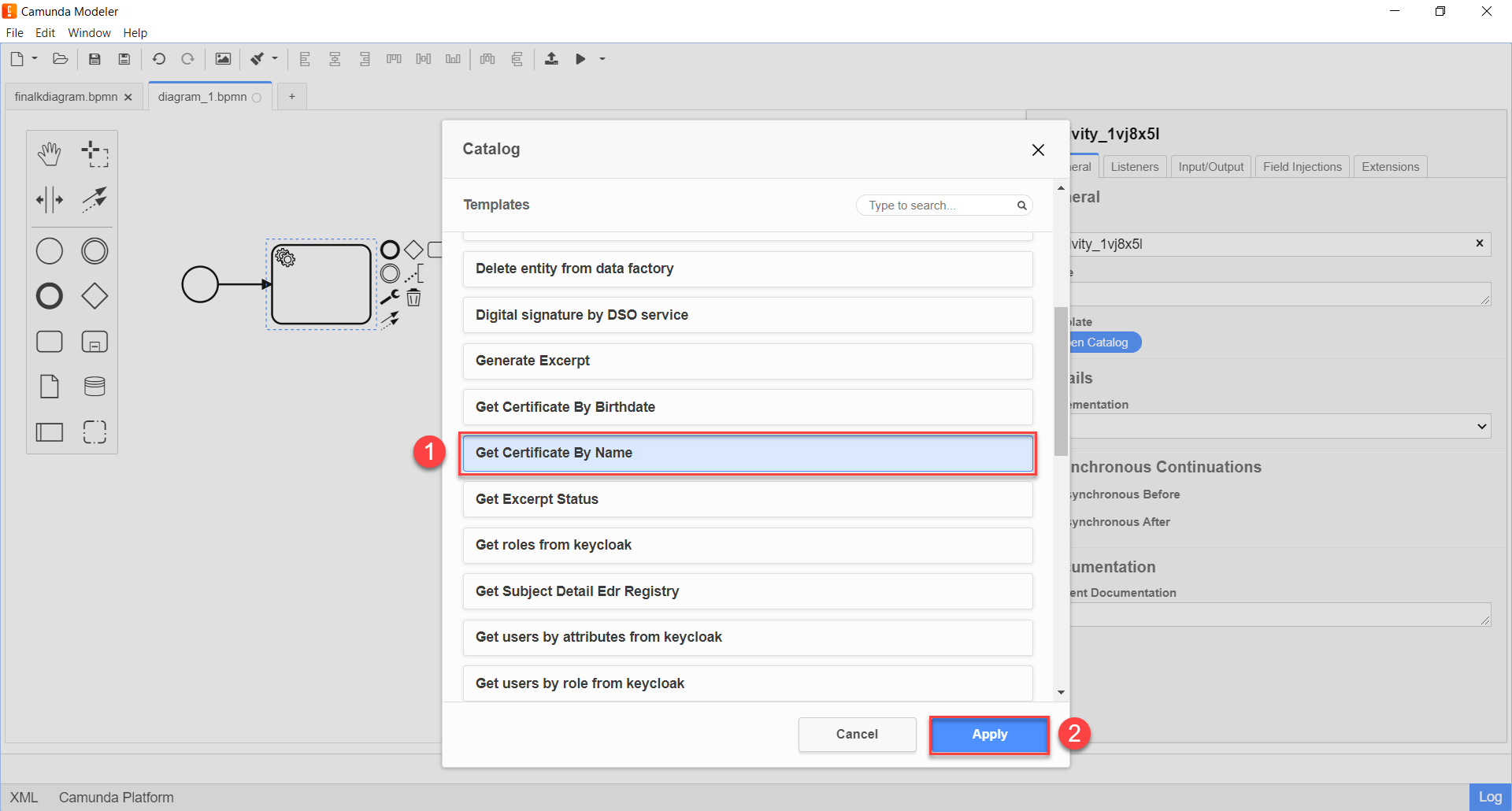Image resolution: width=1512 pixels, height=811 pixels.
Task: Switch to XML view
Action: point(24,798)
